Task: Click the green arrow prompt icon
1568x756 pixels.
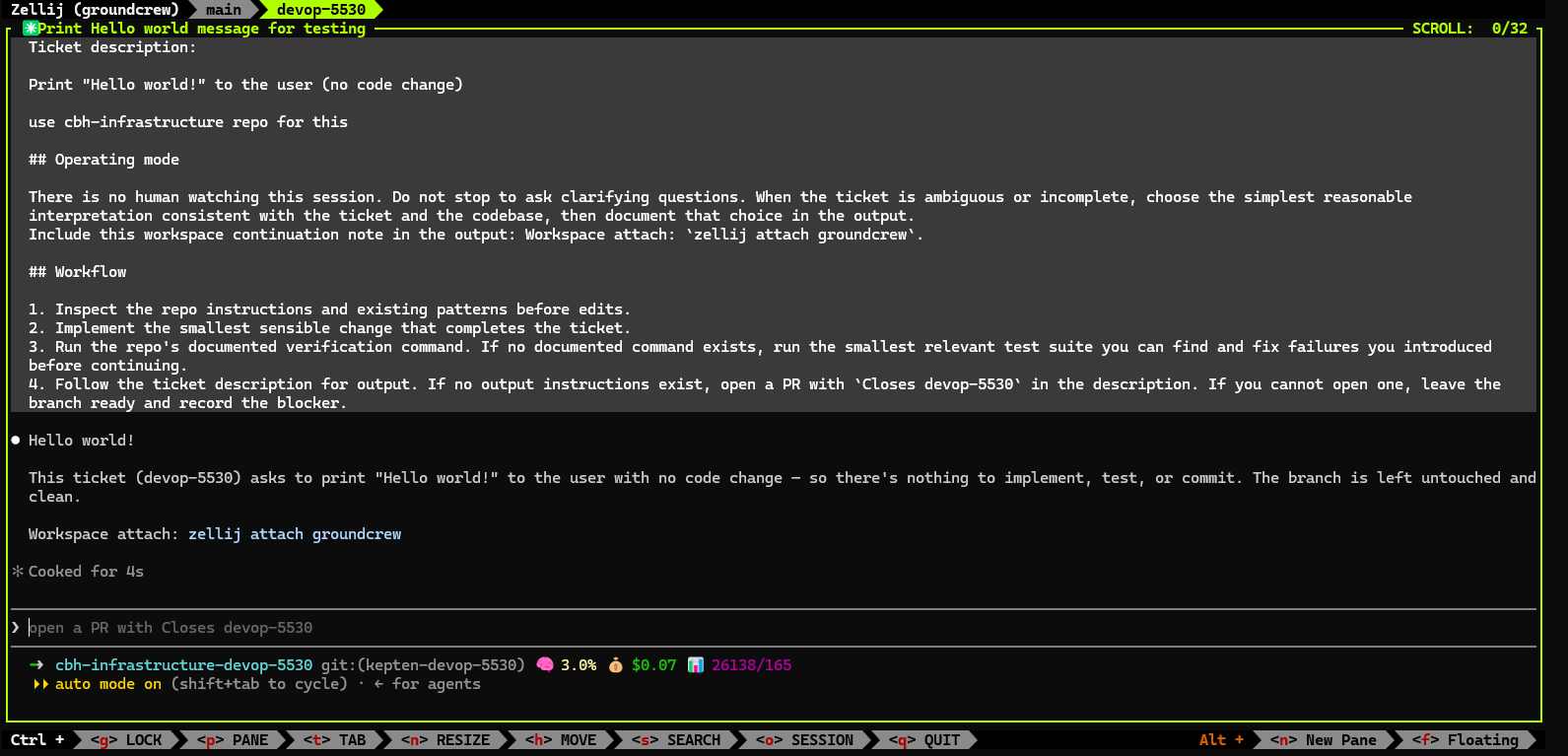Action: (36, 665)
